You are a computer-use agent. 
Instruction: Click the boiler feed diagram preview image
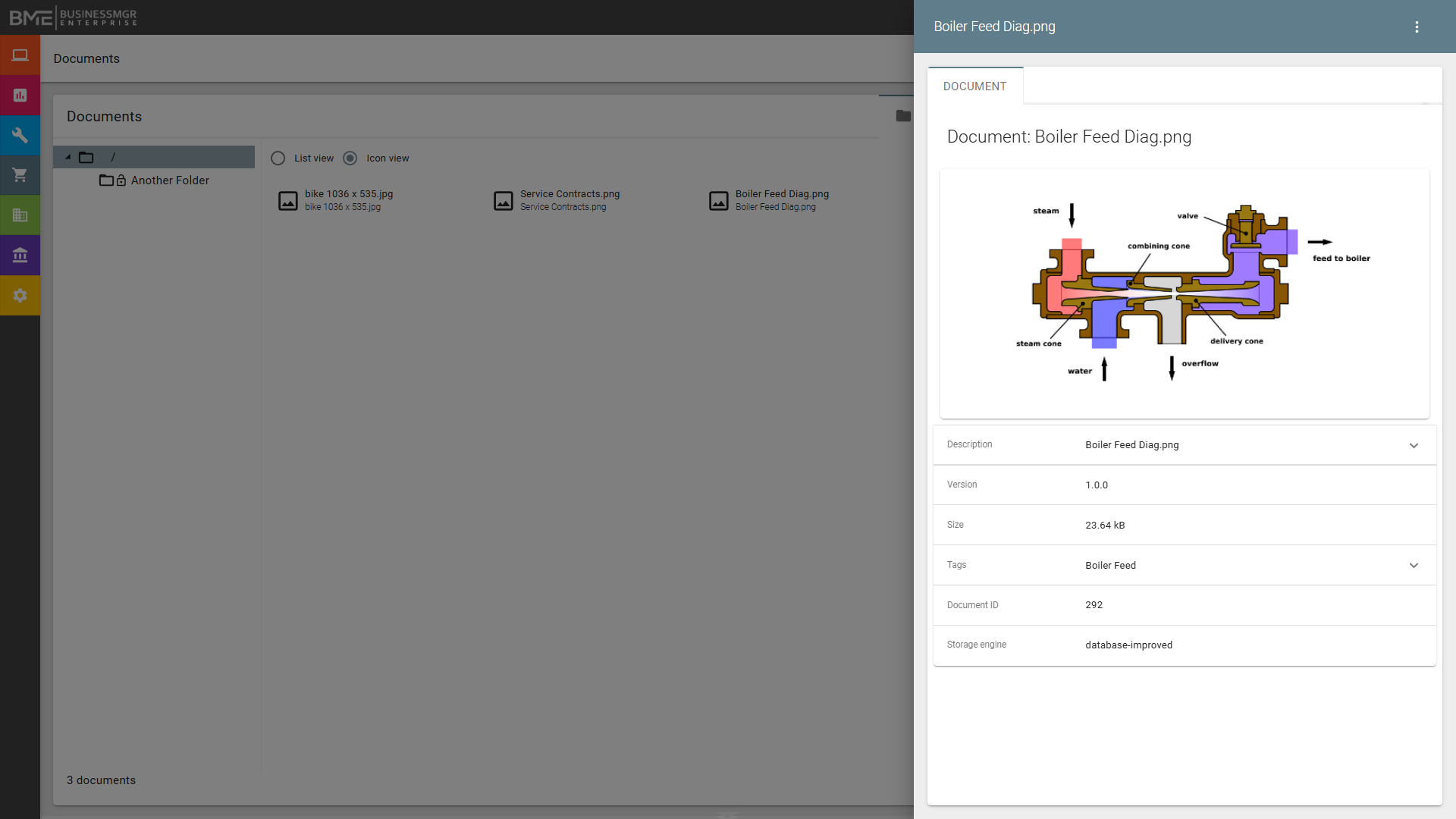[1184, 293]
